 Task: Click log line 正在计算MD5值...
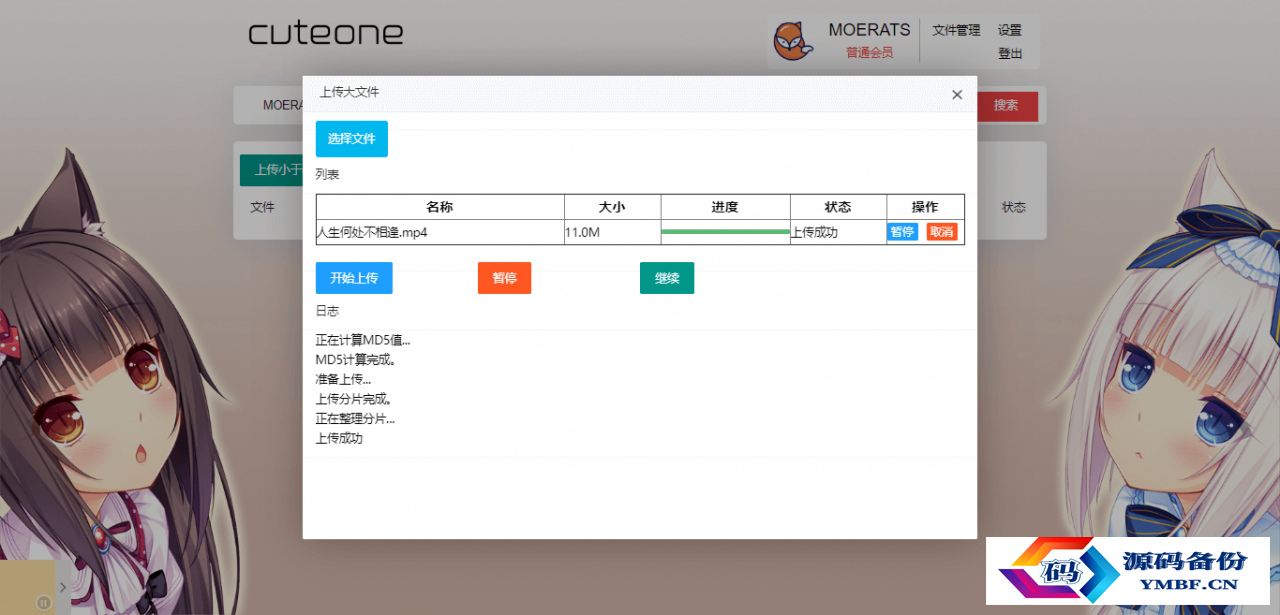(363, 340)
